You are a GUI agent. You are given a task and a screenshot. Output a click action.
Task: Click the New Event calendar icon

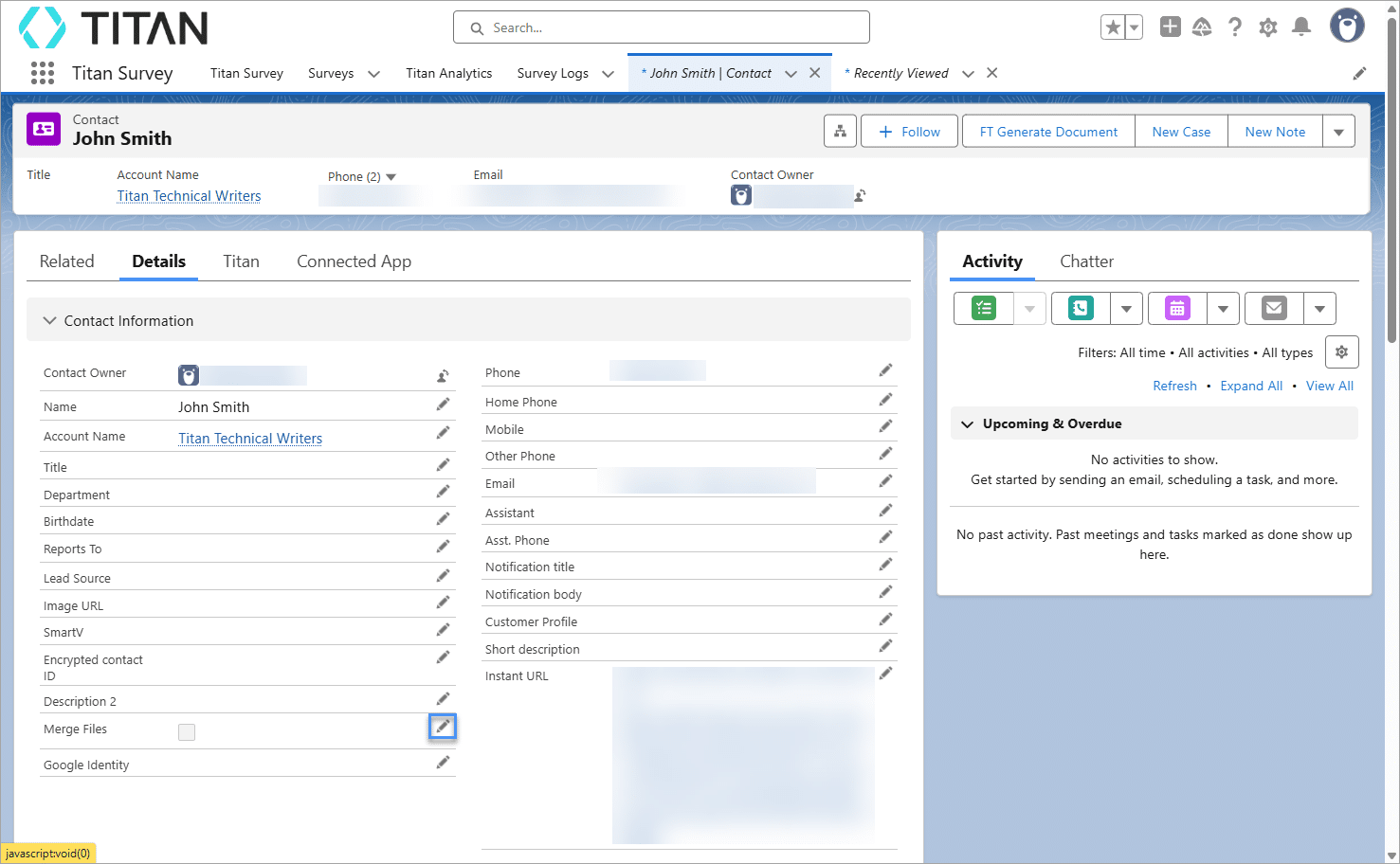pyautogui.click(x=1177, y=308)
